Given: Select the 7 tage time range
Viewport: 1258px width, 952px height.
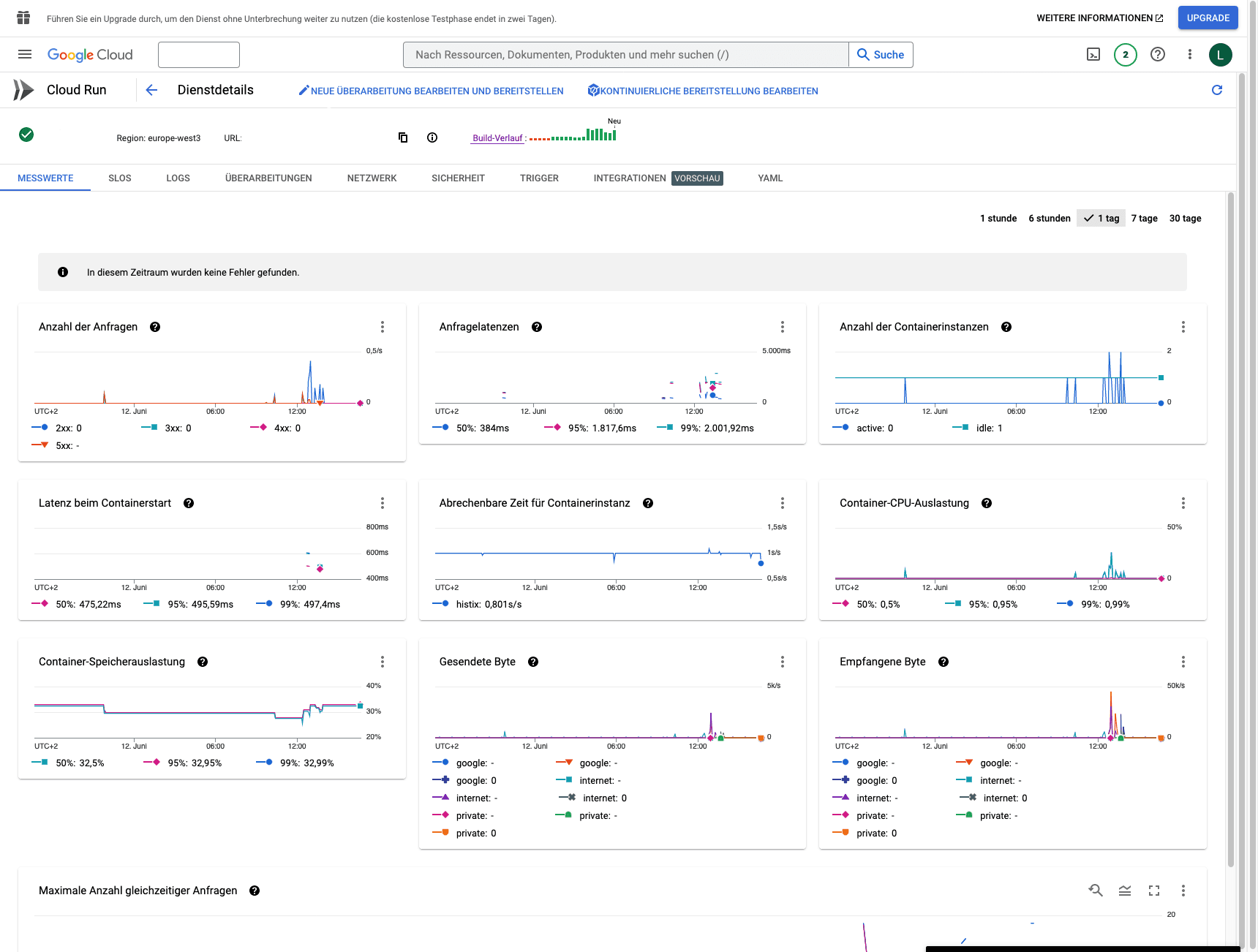Looking at the screenshot, I should (1144, 218).
